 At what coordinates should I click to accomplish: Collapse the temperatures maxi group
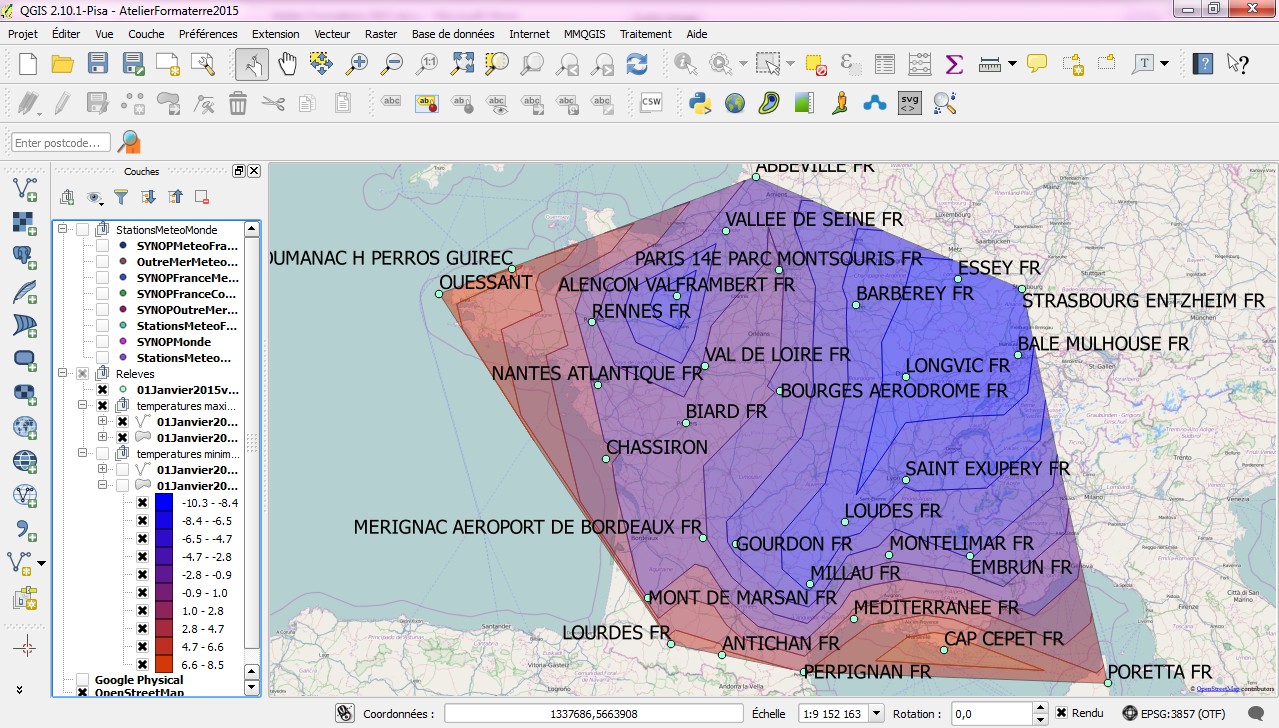[x=83, y=406]
